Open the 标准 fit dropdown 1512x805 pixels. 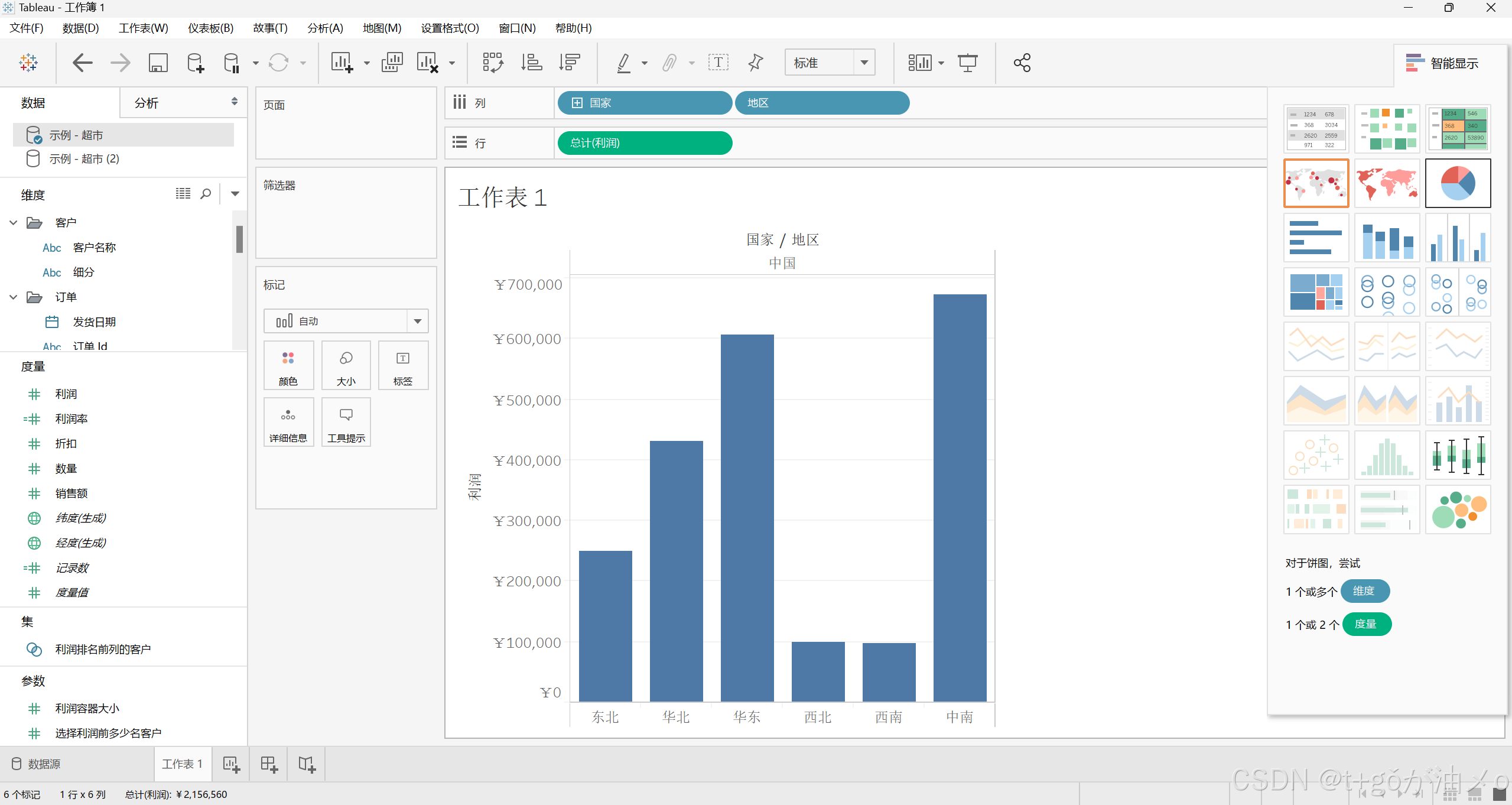click(x=864, y=63)
